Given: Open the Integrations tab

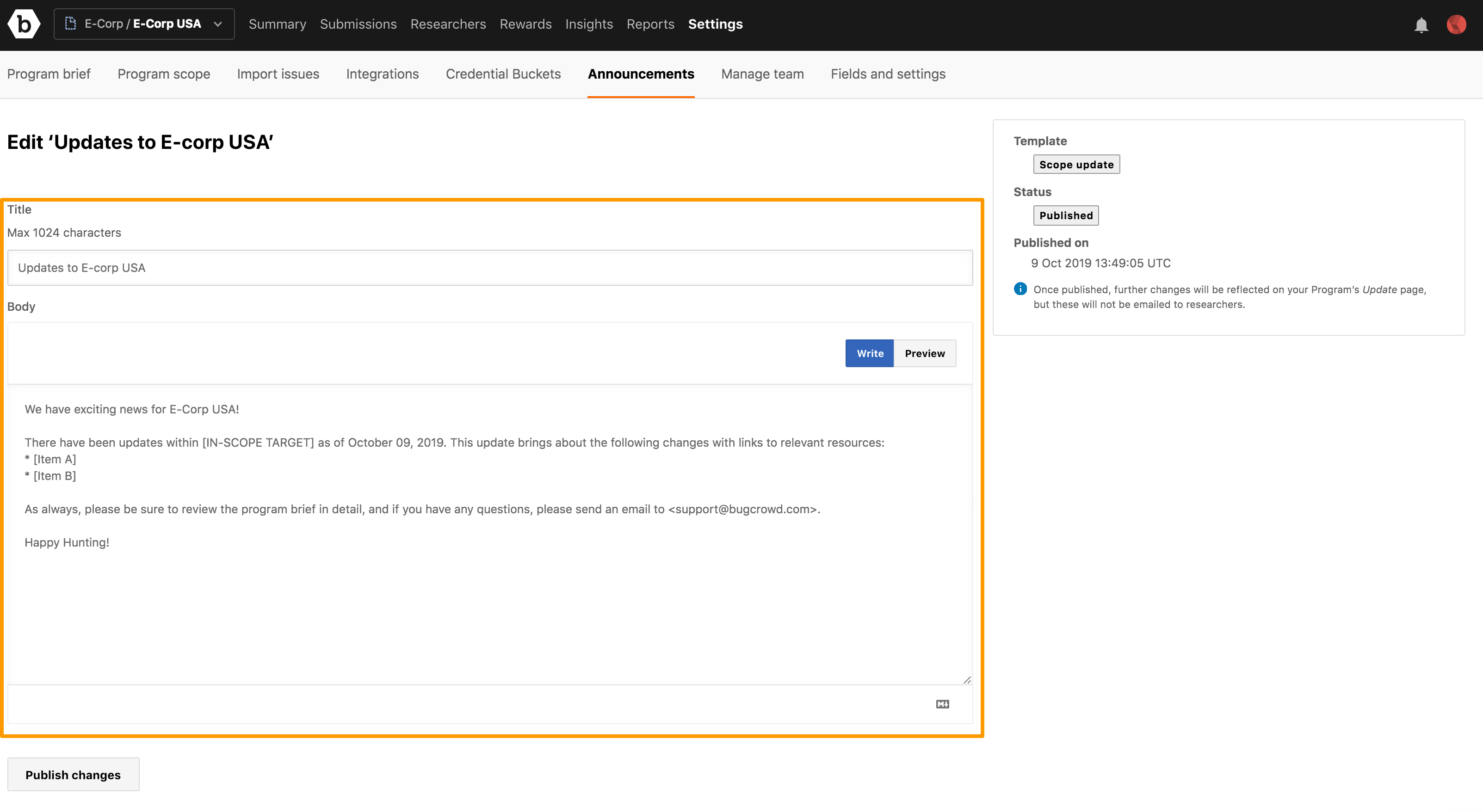Looking at the screenshot, I should coord(382,74).
